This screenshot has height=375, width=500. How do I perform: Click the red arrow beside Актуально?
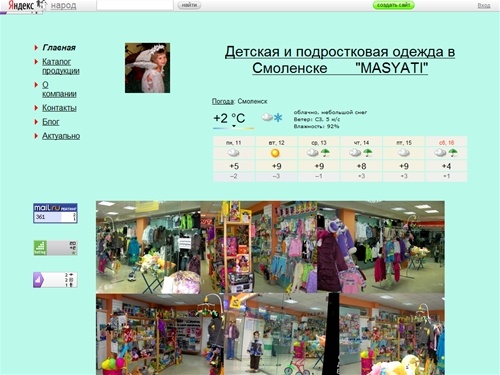pyautogui.click(x=36, y=136)
